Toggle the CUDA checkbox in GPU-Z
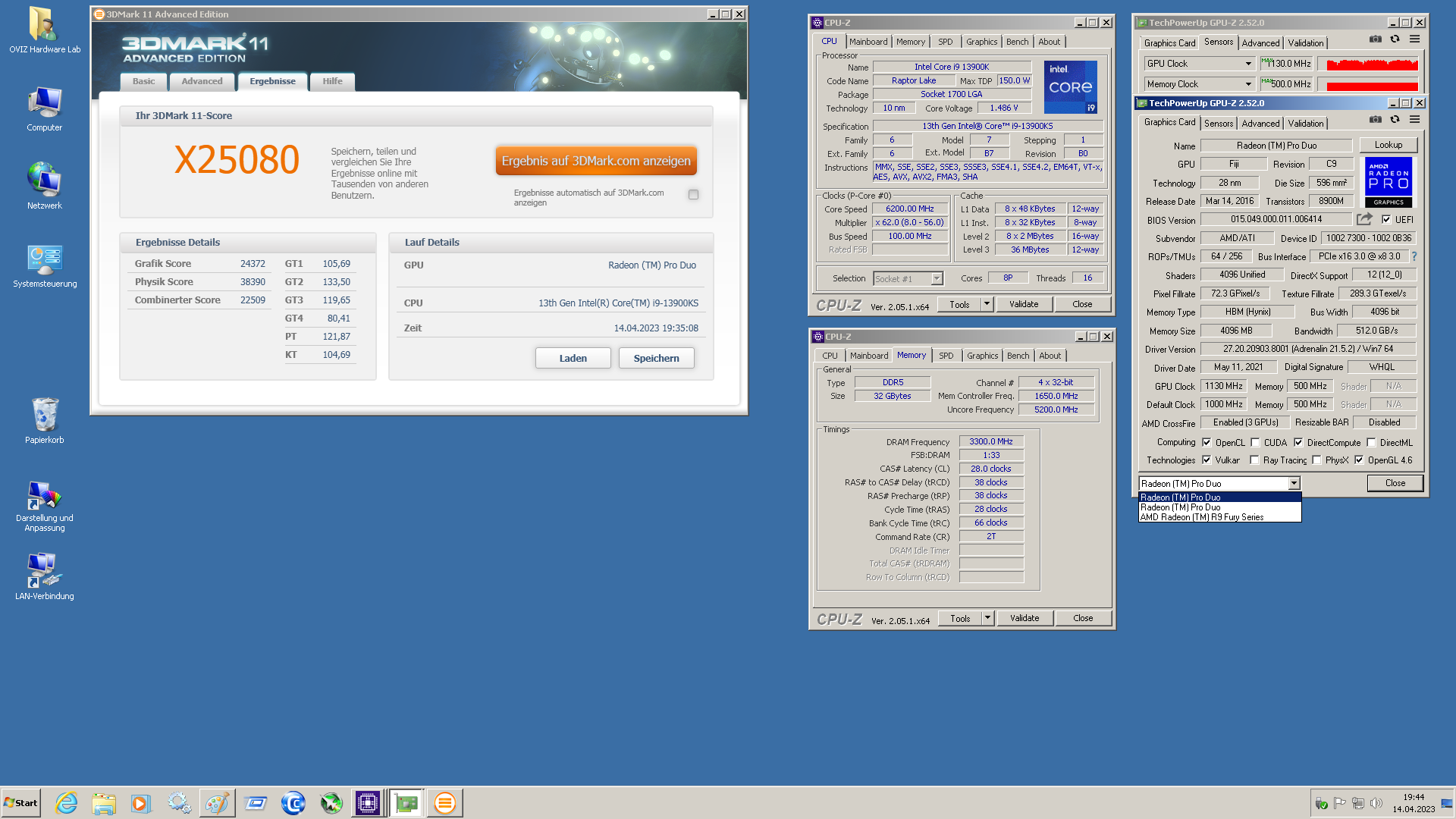Screen dimensions: 1456x819 click(x=1255, y=443)
